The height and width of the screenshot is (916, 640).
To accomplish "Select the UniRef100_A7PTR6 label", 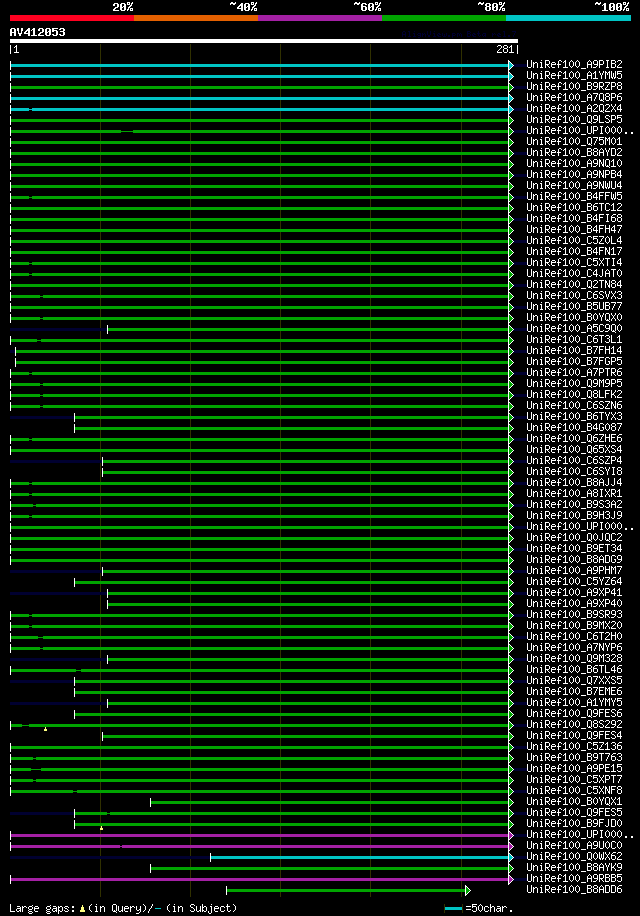I will (574, 372).
